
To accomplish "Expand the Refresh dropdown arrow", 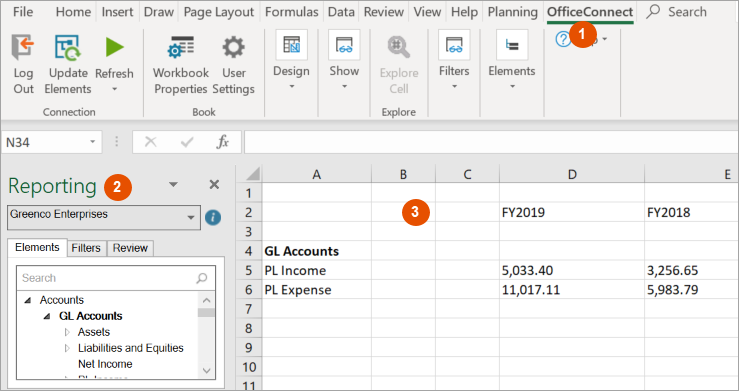I will click(115, 89).
